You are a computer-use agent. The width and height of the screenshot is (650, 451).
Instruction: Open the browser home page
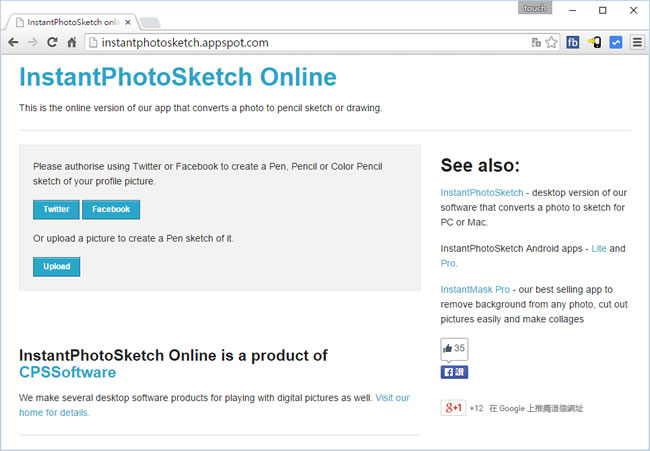tap(72, 42)
